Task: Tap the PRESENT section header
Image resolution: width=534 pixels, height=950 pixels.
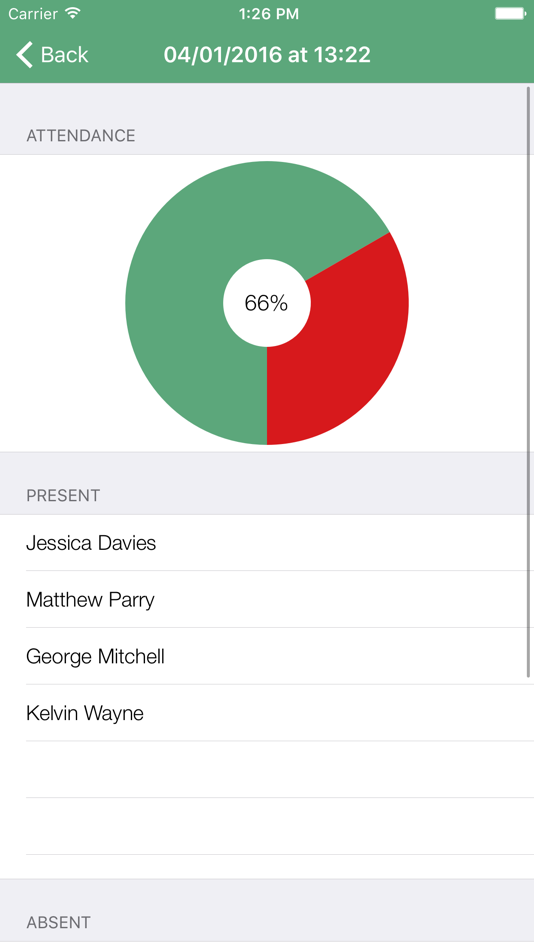Action: [x=63, y=496]
